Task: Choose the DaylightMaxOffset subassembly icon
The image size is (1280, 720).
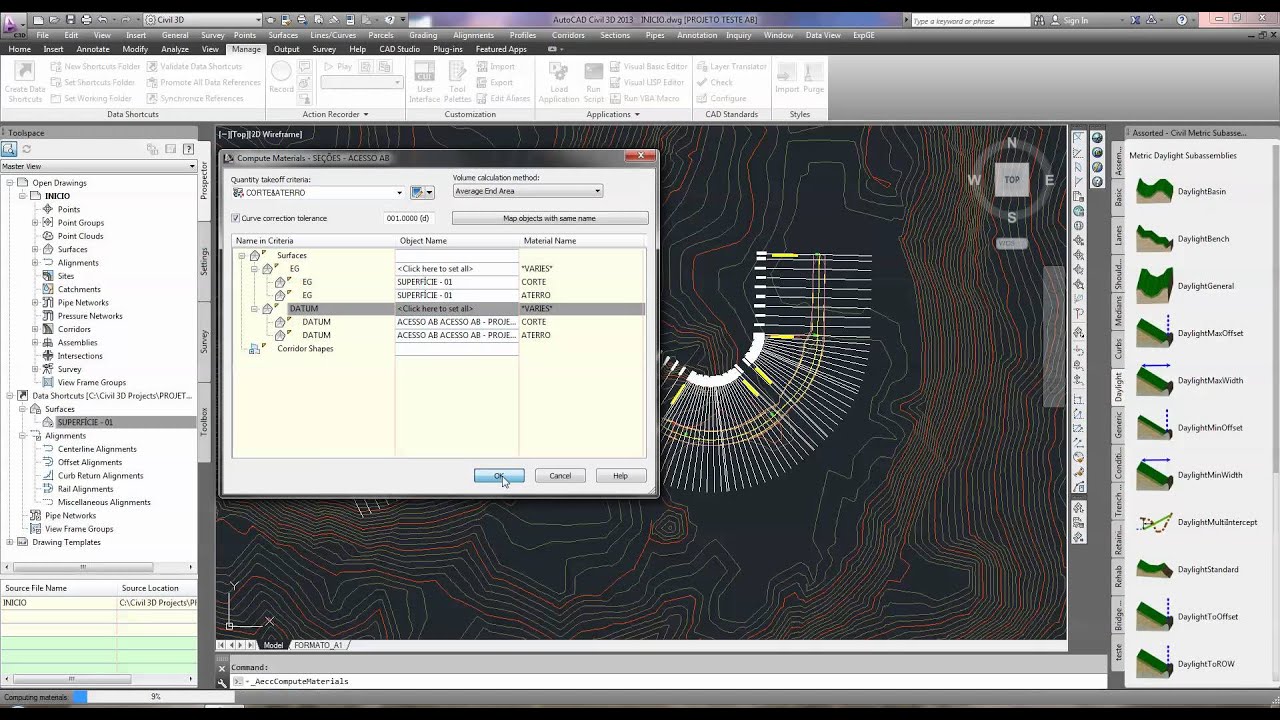Action: (x=1154, y=333)
